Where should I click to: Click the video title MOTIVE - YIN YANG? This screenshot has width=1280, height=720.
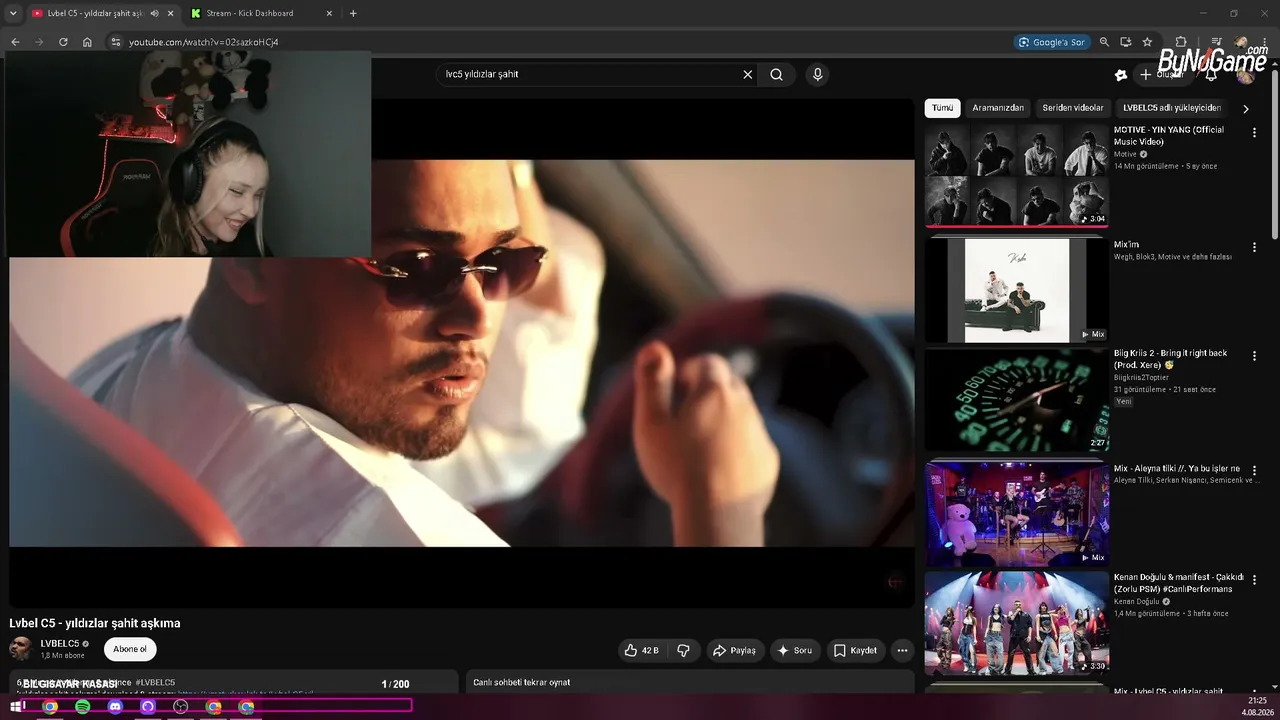click(x=1169, y=136)
